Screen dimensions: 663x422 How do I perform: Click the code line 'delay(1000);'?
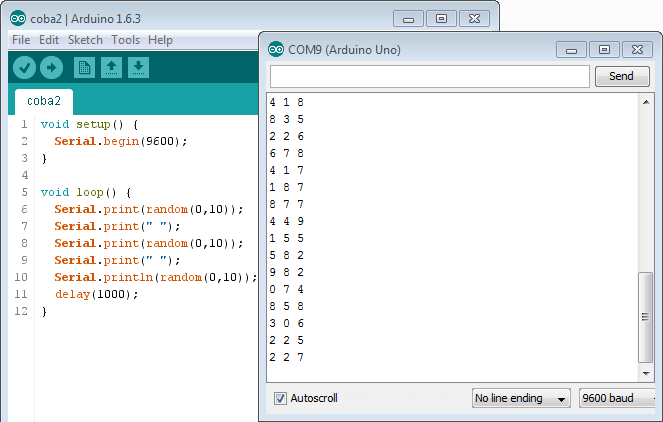click(x=96, y=294)
